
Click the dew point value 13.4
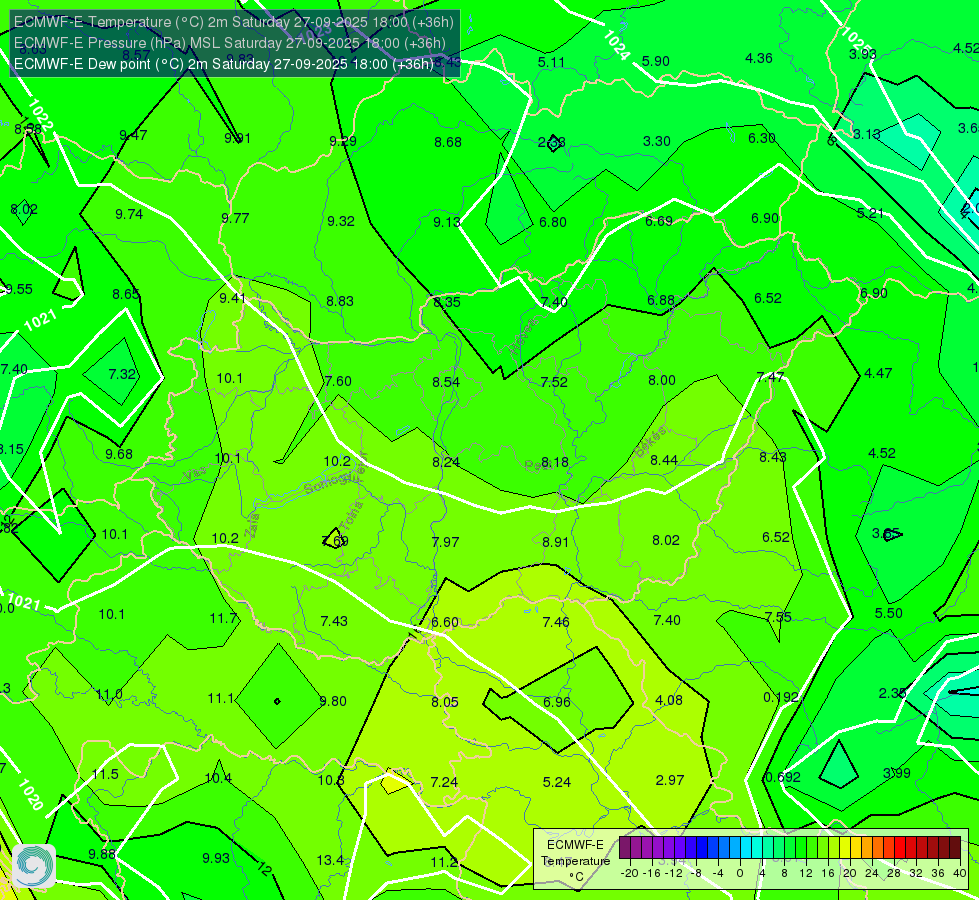[x=330, y=861]
